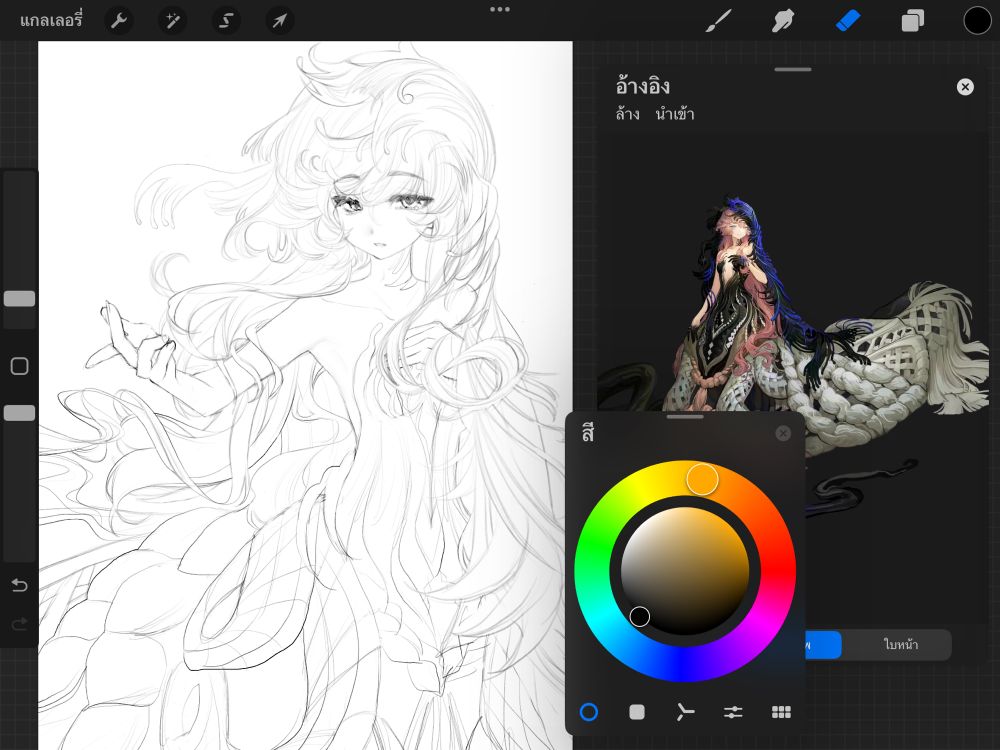Tap the square modify button on sidebar

pyautogui.click(x=20, y=366)
